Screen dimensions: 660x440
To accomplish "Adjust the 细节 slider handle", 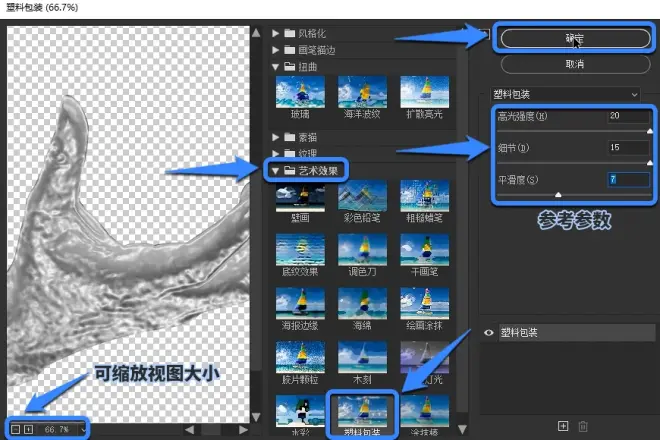I will (650, 163).
